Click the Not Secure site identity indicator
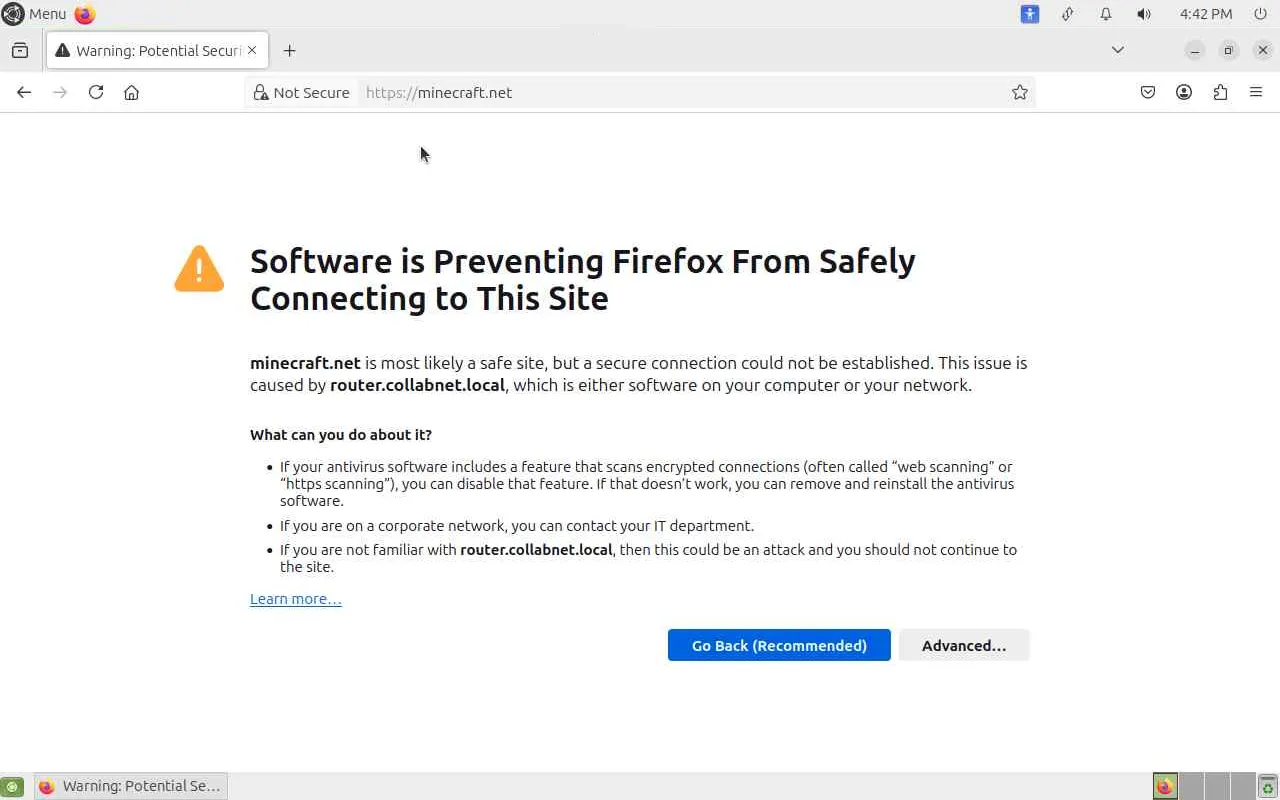Screen dimensions: 1280x800 click(x=301, y=92)
